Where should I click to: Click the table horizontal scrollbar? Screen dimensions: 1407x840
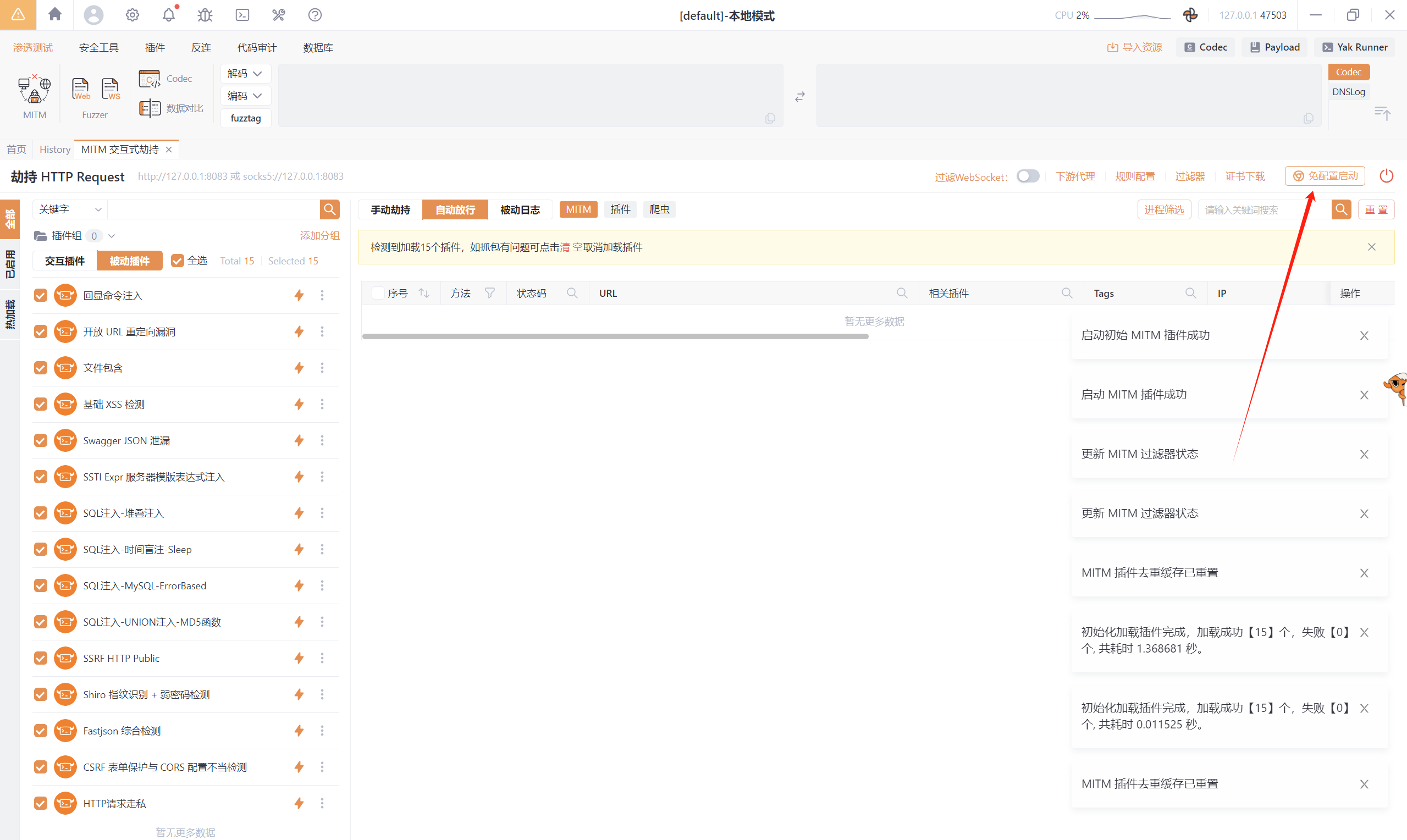(615, 336)
